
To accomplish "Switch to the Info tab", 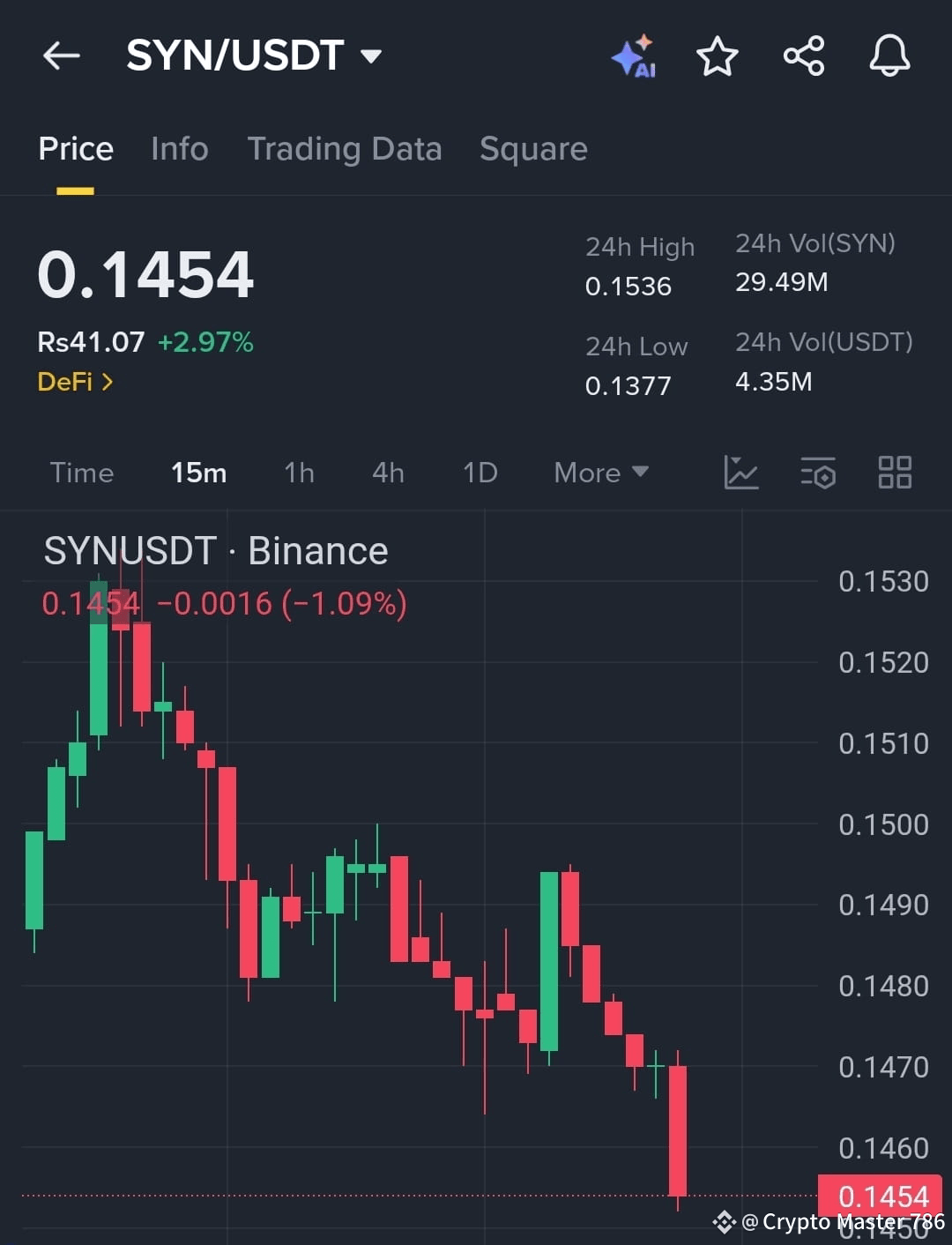I will [x=180, y=149].
